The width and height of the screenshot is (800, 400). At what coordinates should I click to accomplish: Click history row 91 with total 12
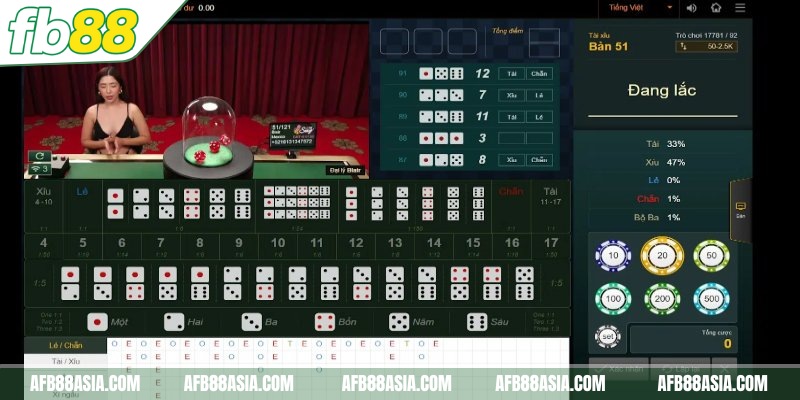click(x=470, y=73)
